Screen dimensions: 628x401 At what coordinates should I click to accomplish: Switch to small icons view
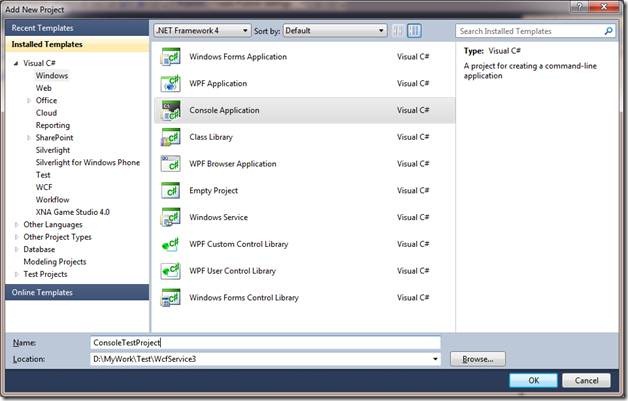(399, 32)
